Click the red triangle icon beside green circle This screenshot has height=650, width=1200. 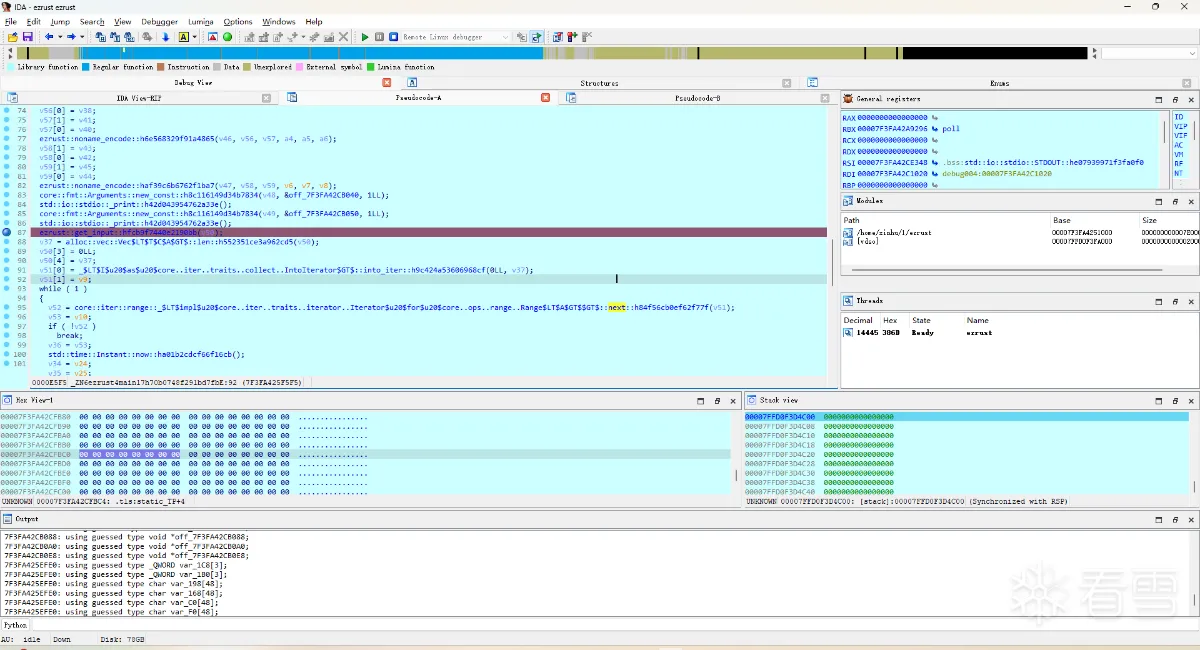pos(212,37)
